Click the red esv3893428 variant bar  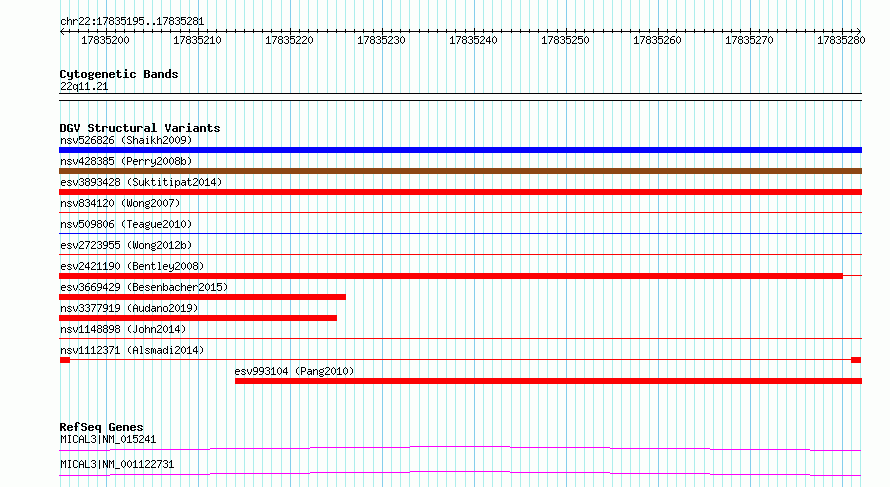(x=460, y=192)
